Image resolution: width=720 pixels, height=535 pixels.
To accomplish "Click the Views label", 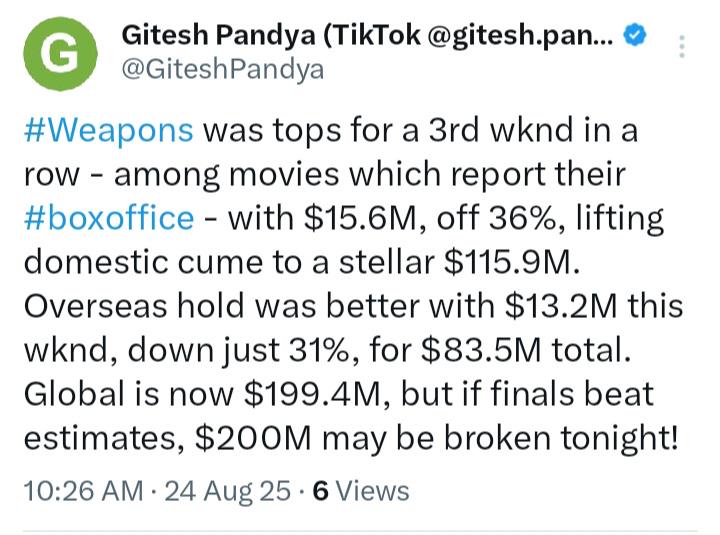I will 373,490.
